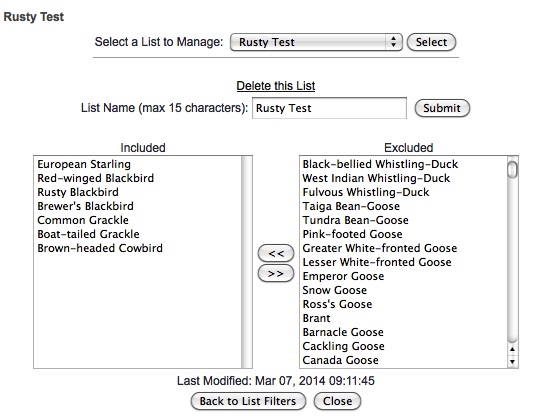Select European Starling in Included list
This screenshot has height=419, width=545.
click(138, 164)
